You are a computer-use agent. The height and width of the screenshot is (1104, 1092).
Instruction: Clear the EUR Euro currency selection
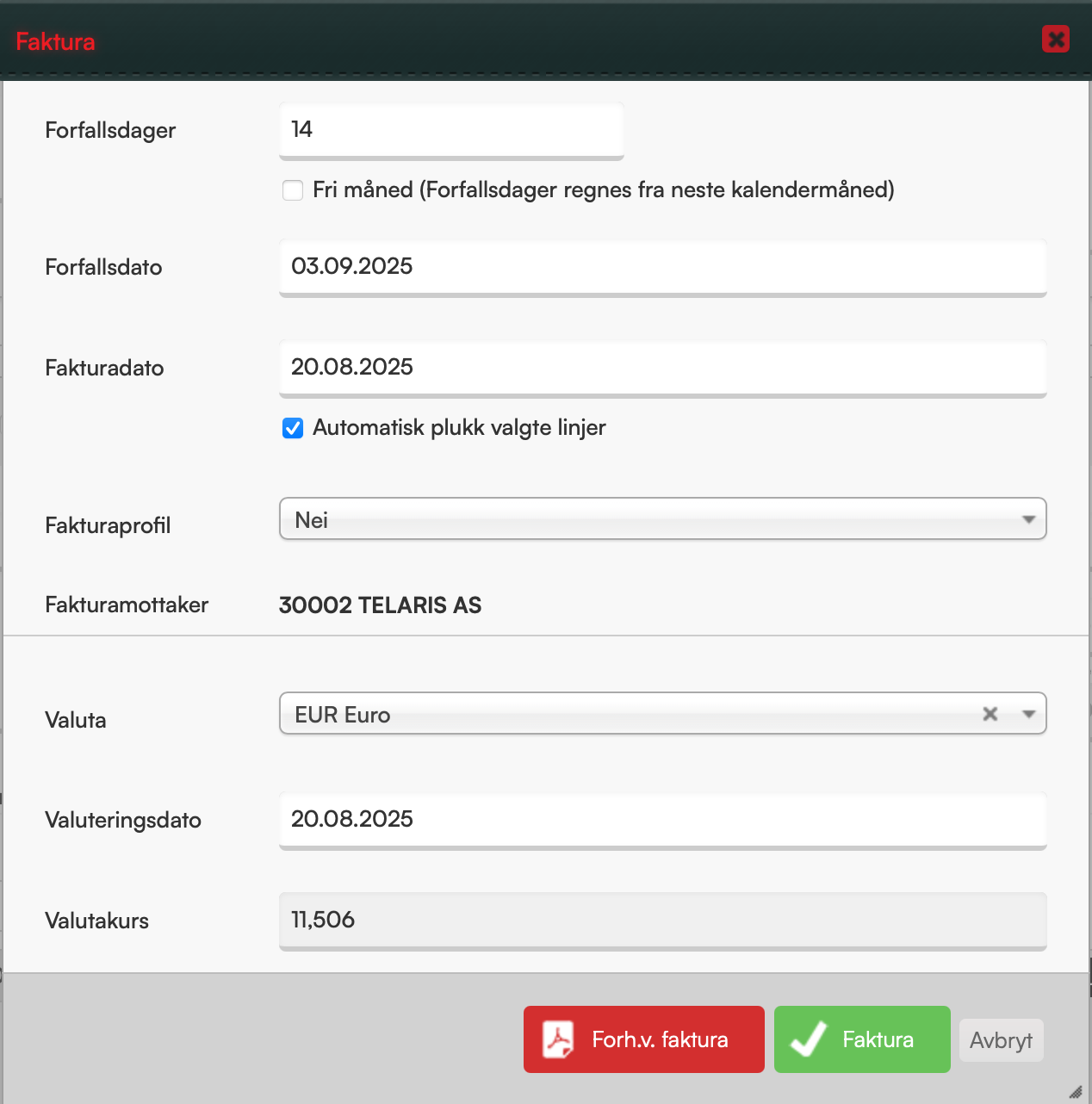pos(990,714)
